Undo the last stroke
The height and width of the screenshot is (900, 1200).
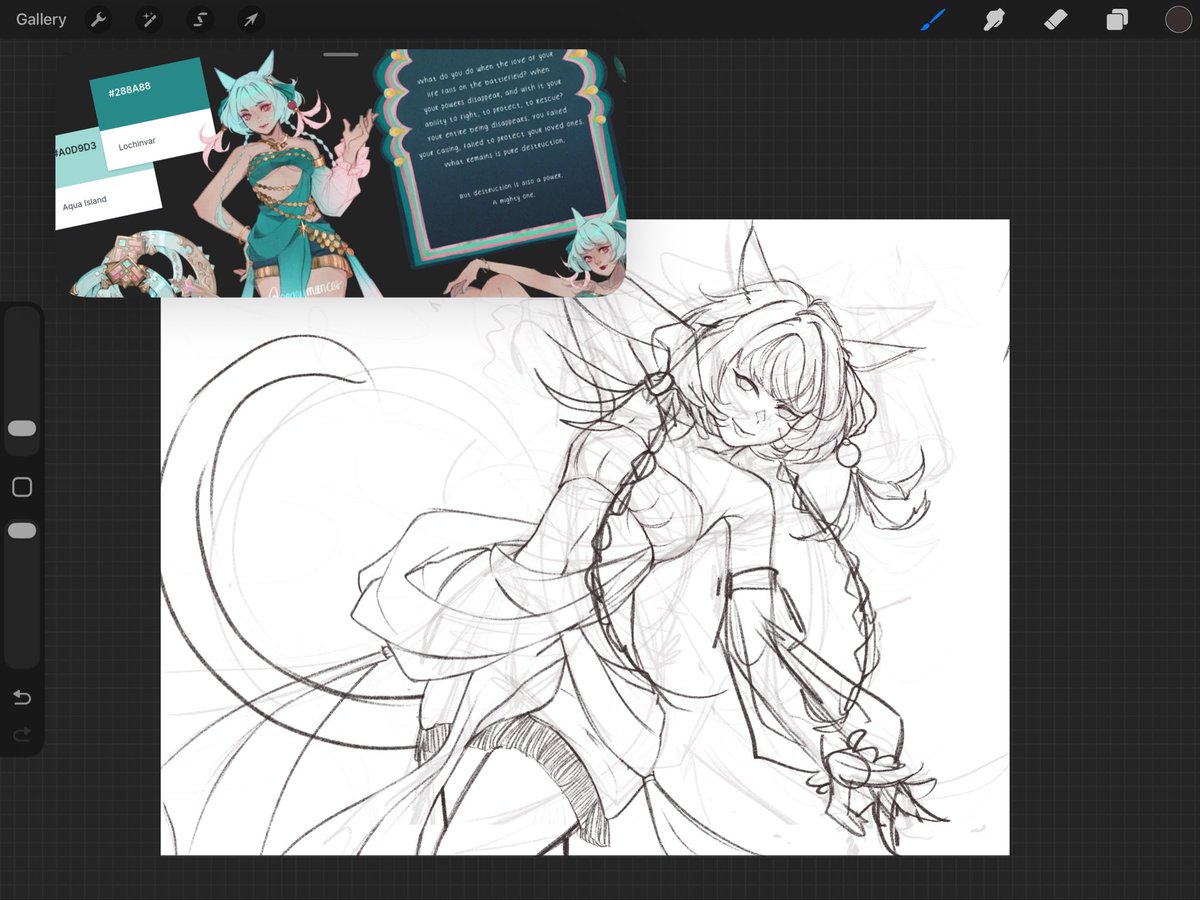click(22, 698)
